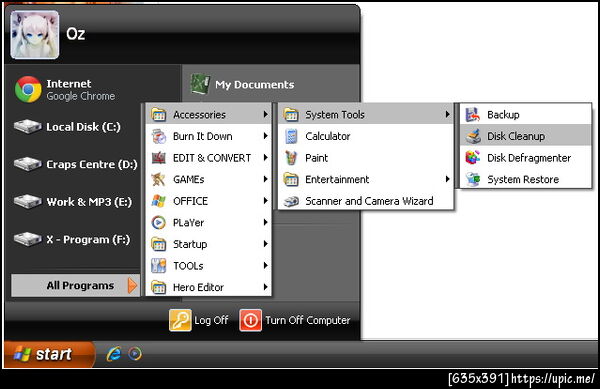This screenshot has width=600, height=389.
Task: Click the GAMEs folder icon
Action: [x=158, y=179]
